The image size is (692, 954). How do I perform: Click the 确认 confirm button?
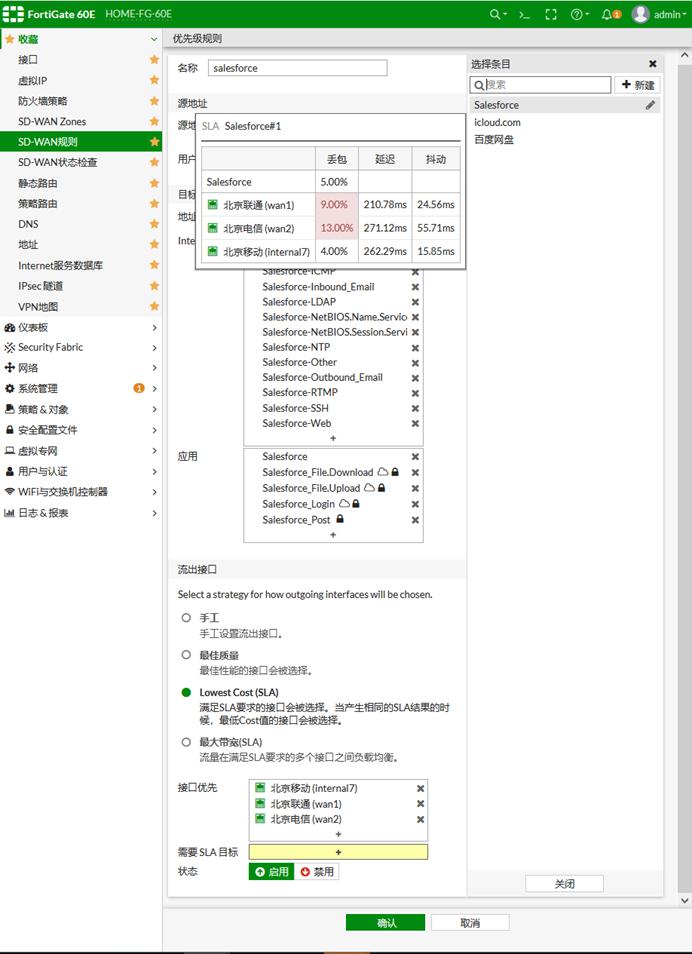(x=385, y=923)
